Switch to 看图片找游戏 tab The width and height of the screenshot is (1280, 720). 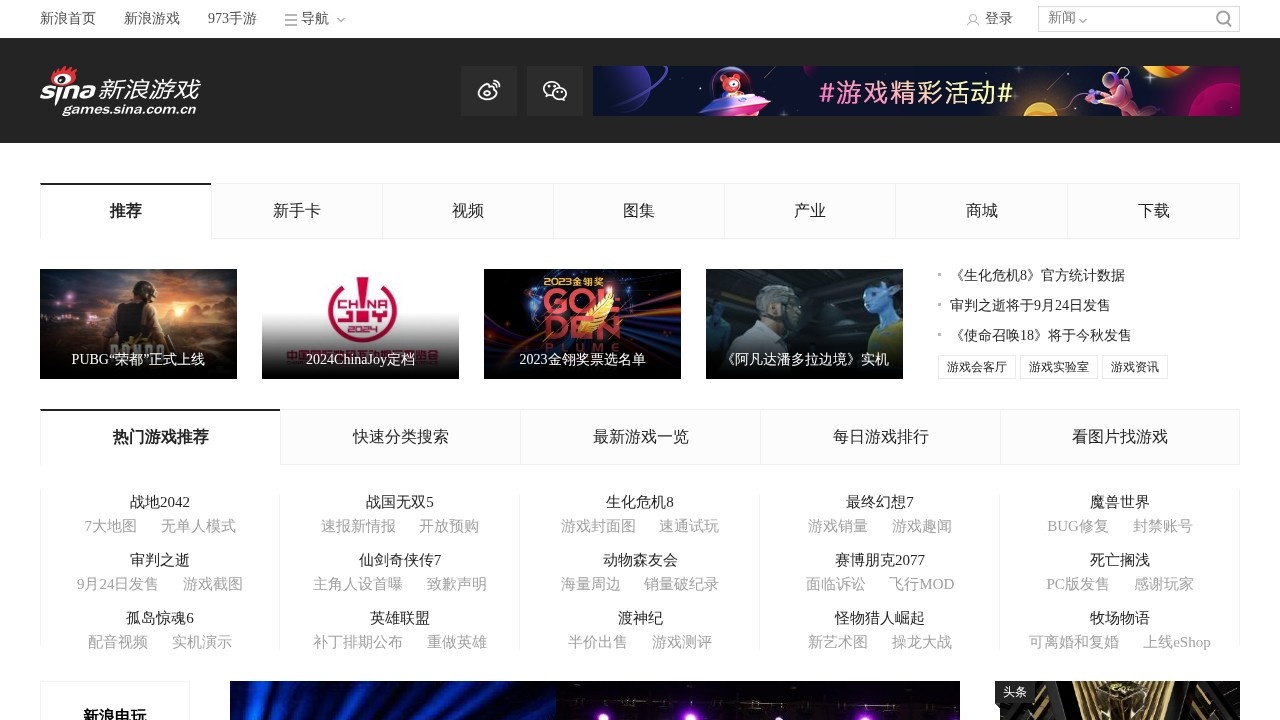(x=1120, y=437)
